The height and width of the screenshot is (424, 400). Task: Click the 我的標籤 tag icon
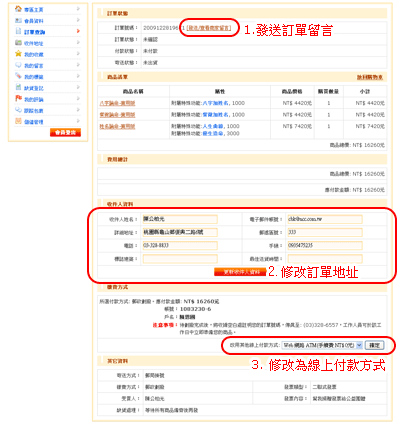click(18, 76)
